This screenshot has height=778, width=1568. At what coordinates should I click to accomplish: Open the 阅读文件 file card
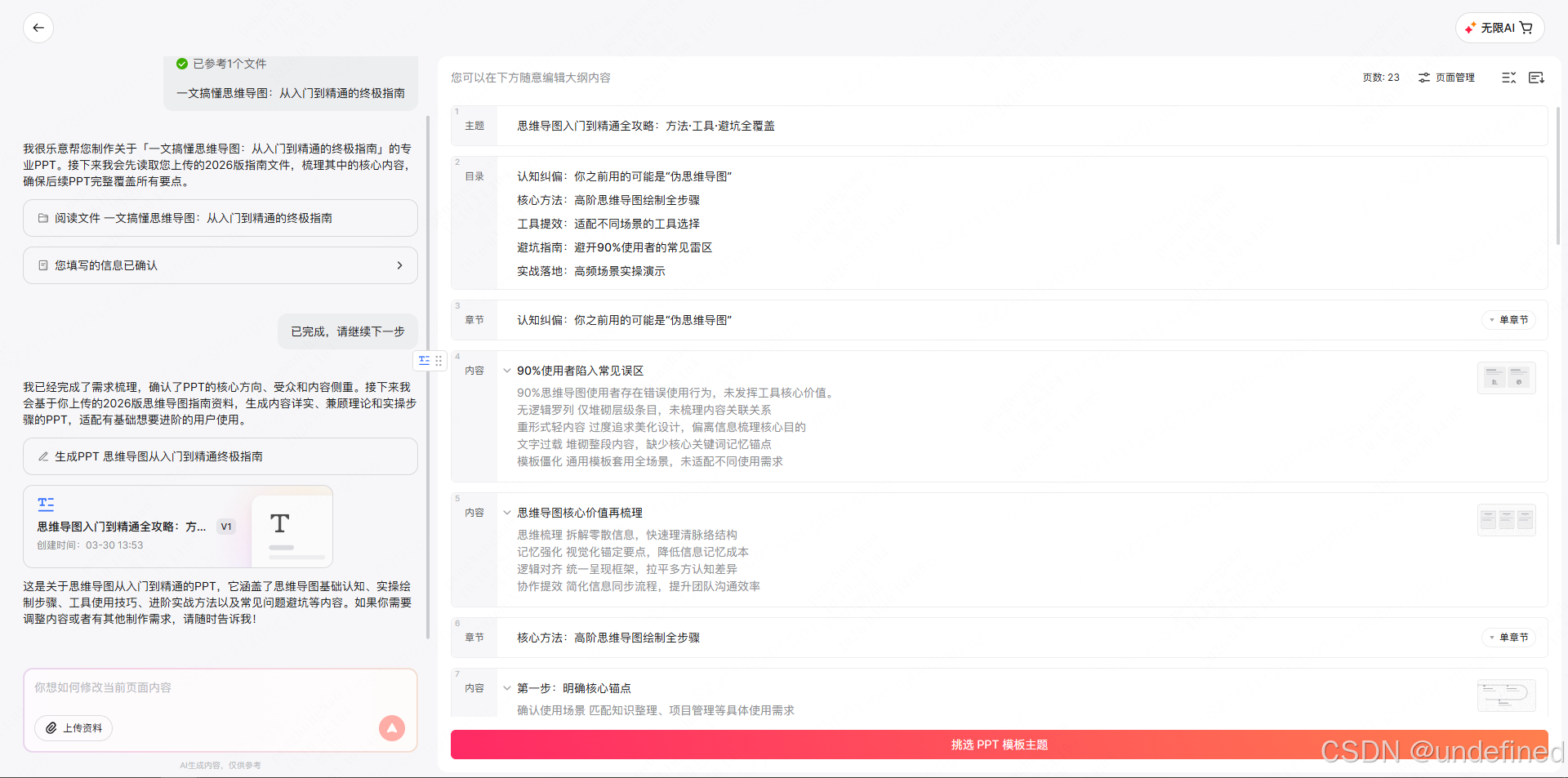pyautogui.click(x=220, y=218)
